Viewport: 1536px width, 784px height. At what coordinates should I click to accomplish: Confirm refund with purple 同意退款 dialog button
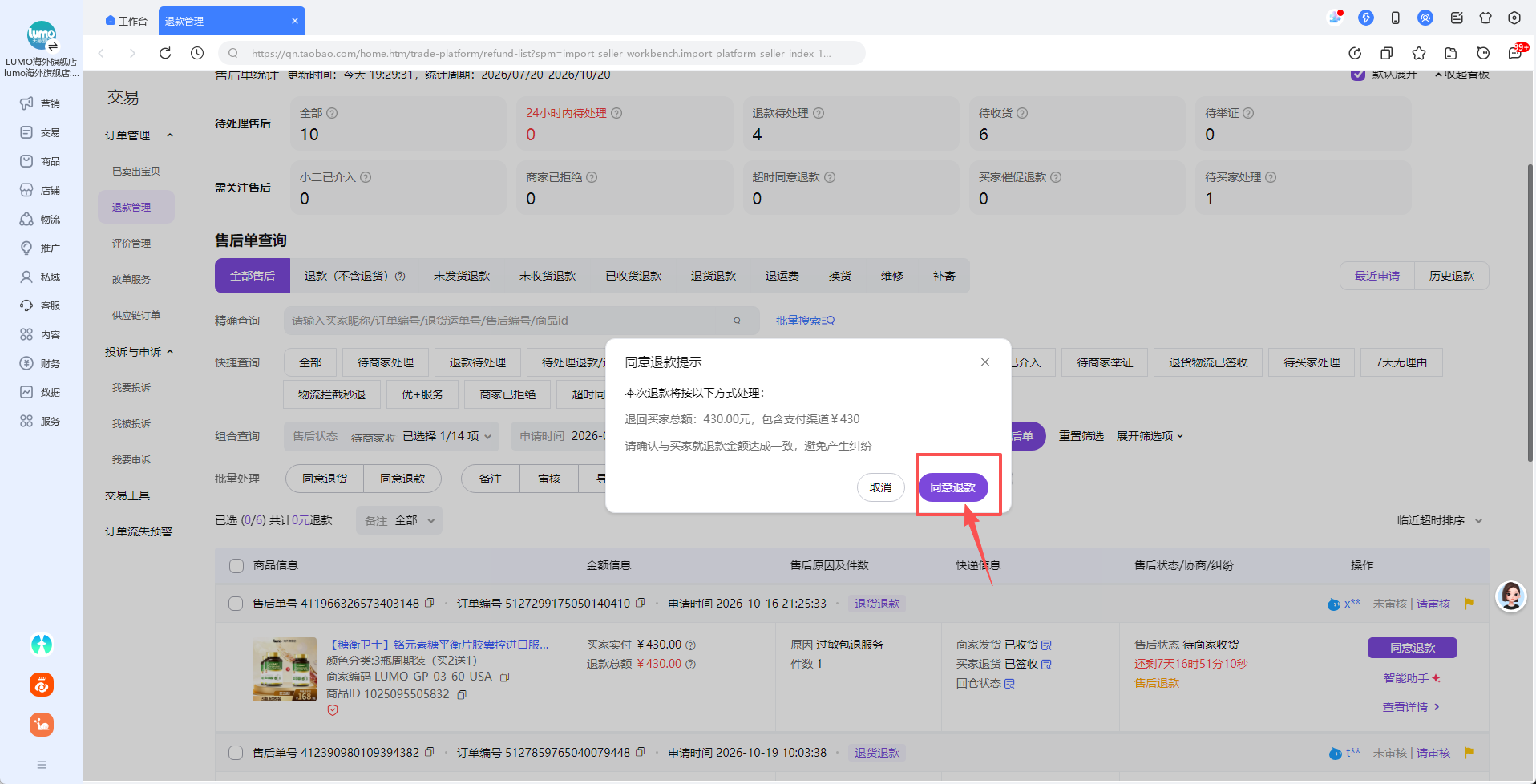click(x=952, y=487)
